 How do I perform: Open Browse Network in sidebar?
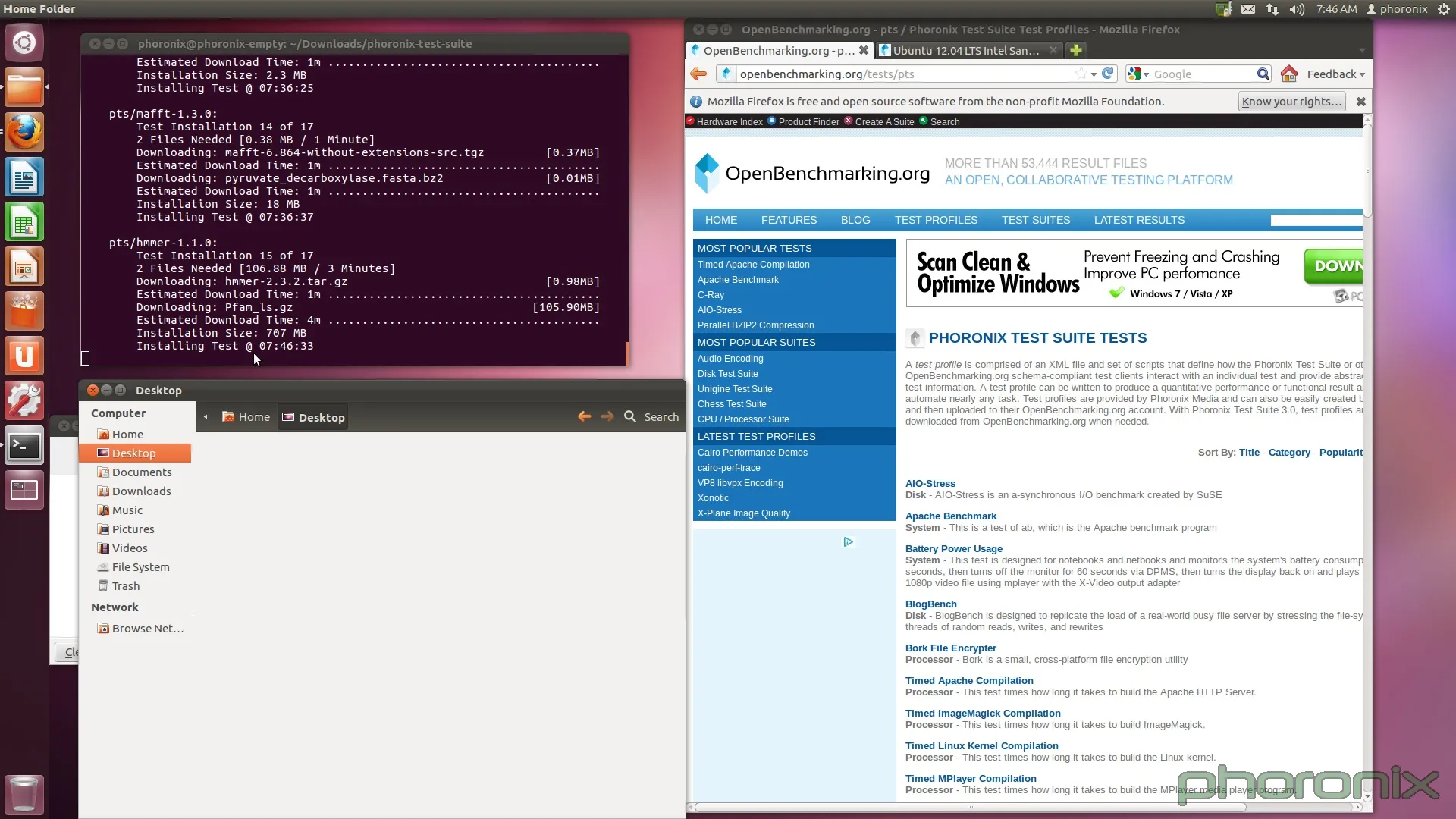(x=135, y=629)
